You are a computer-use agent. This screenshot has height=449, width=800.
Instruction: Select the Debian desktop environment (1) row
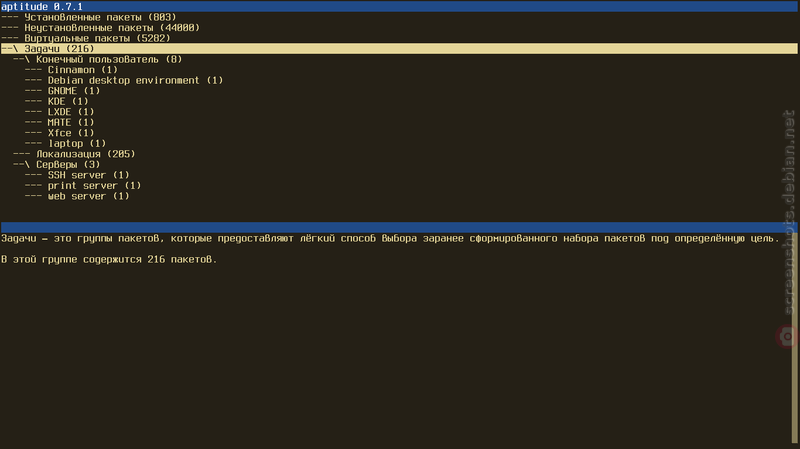pyautogui.click(x=124, y=81)
